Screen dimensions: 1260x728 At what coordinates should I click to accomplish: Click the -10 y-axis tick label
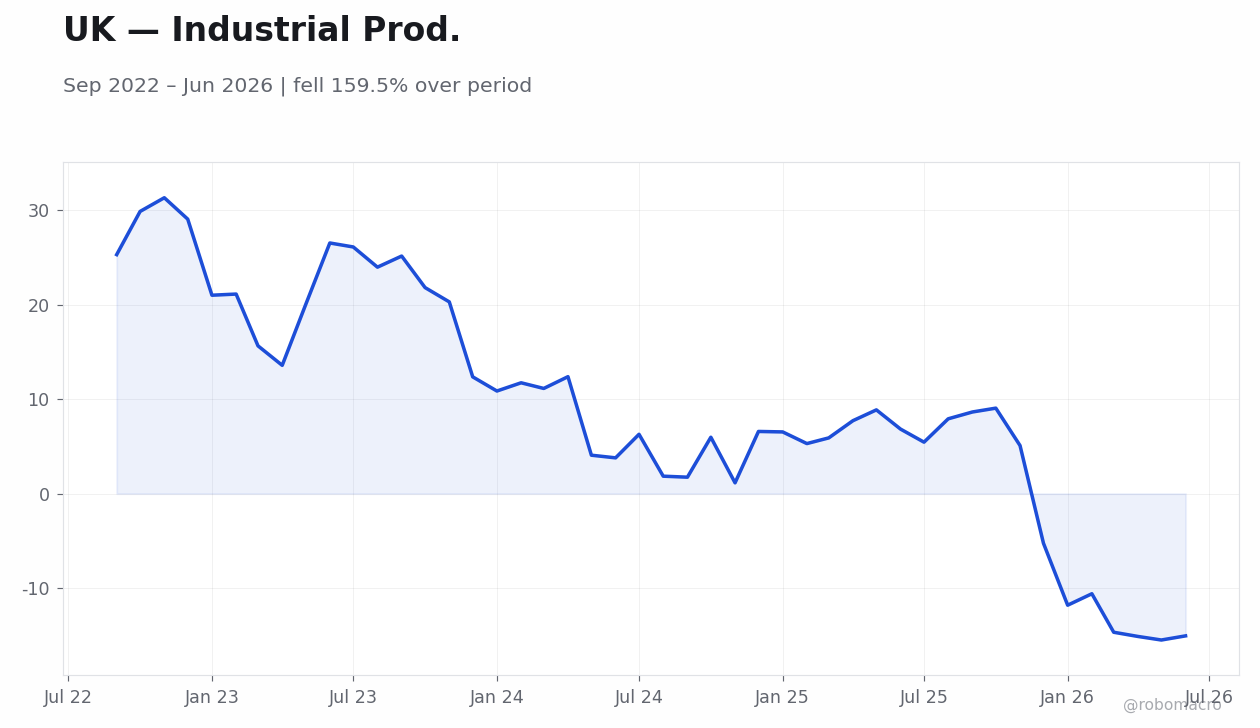(x=36, y=589)
